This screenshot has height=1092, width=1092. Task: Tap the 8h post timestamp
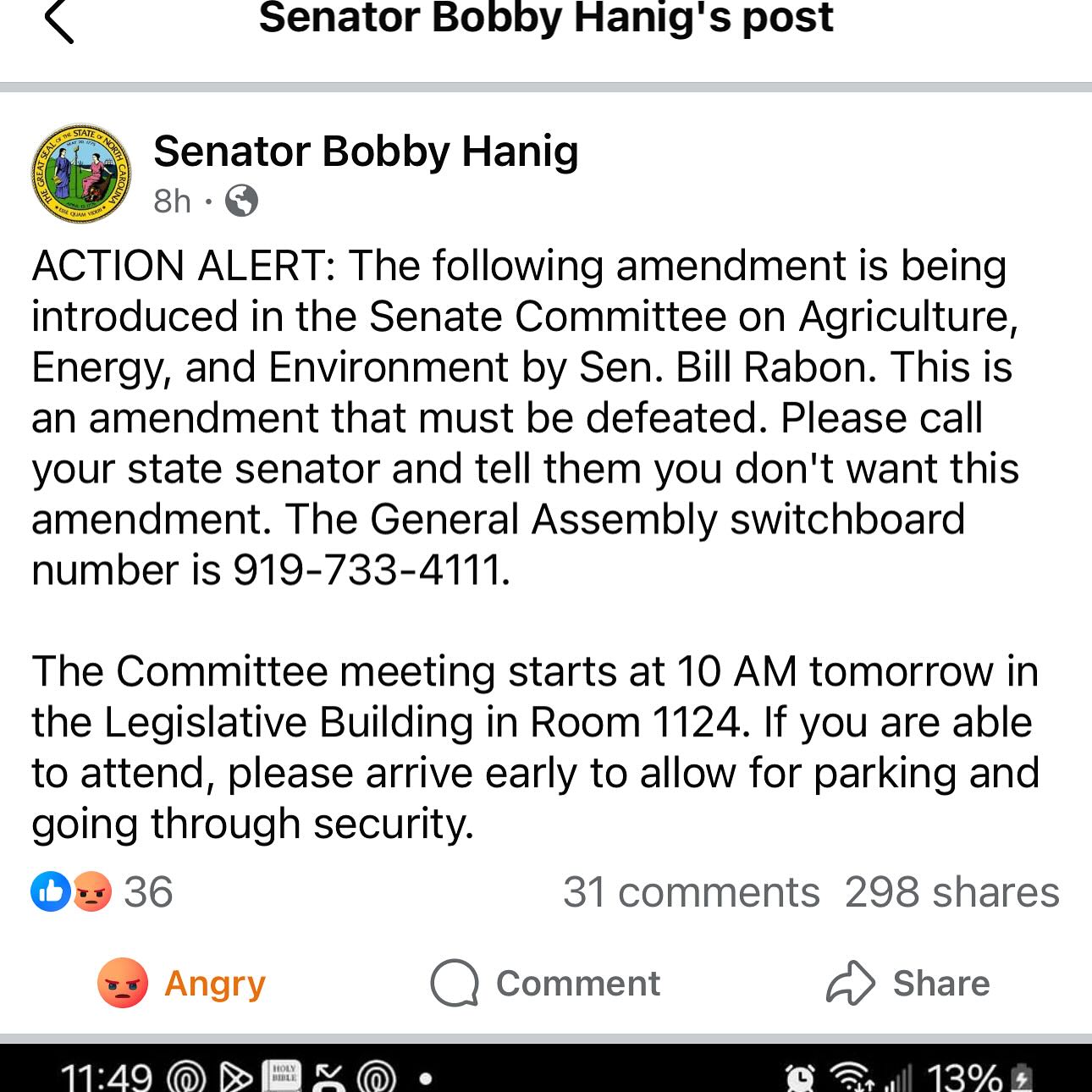(x=172, y=201)
